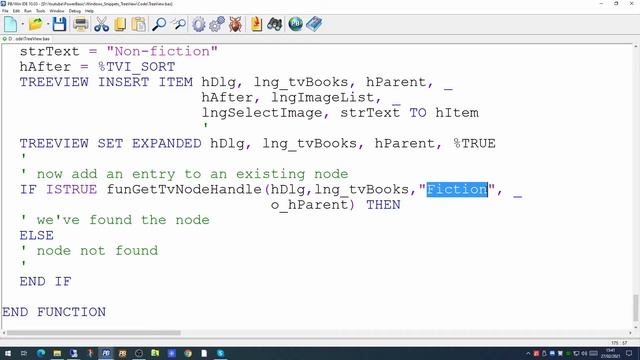The image size is (640, 360).
Task: Click the "node not found" comment
Action: coord(89,251)
